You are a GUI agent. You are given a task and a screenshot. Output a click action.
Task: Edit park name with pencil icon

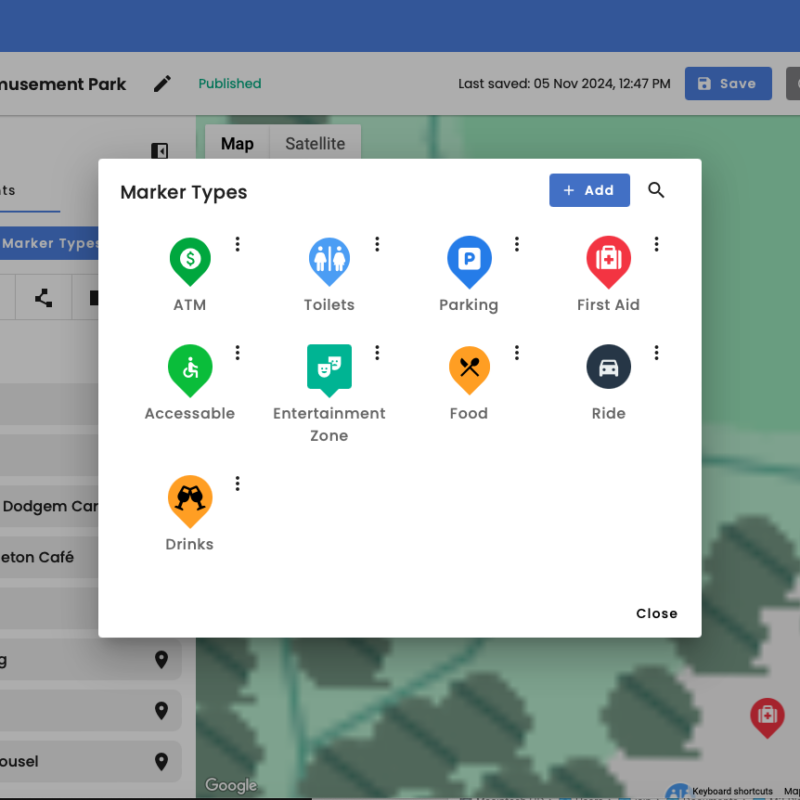click(162, 84)
